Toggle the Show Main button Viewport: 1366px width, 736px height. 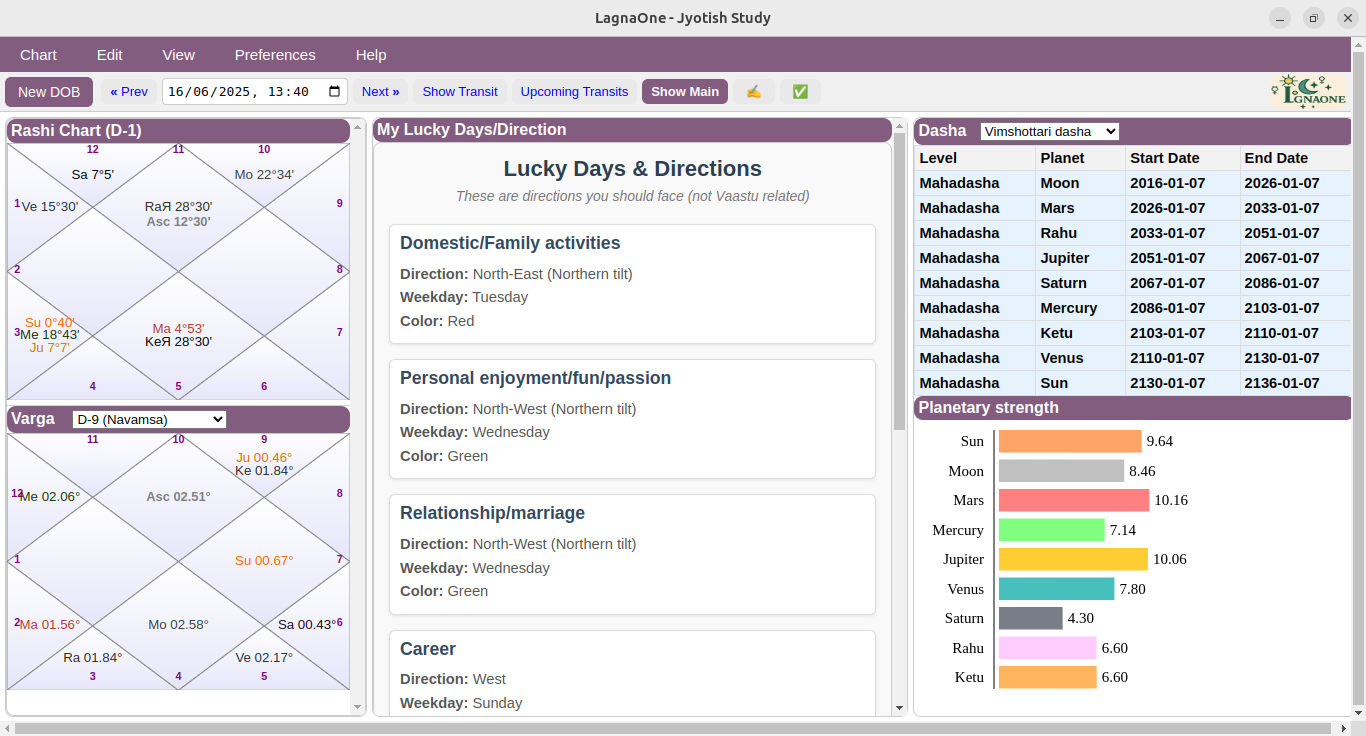pyautogui.click(x=685, y=92)
